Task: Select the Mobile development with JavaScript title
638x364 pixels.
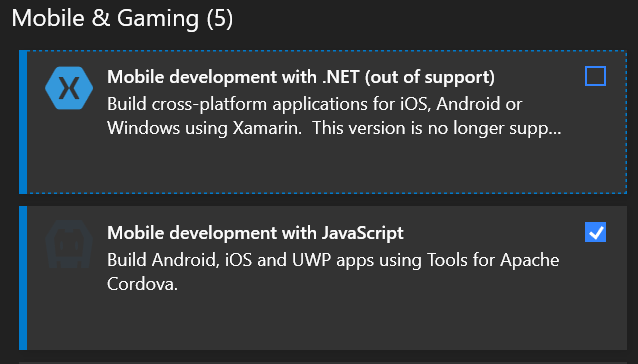Action: [x=255, y=233]
